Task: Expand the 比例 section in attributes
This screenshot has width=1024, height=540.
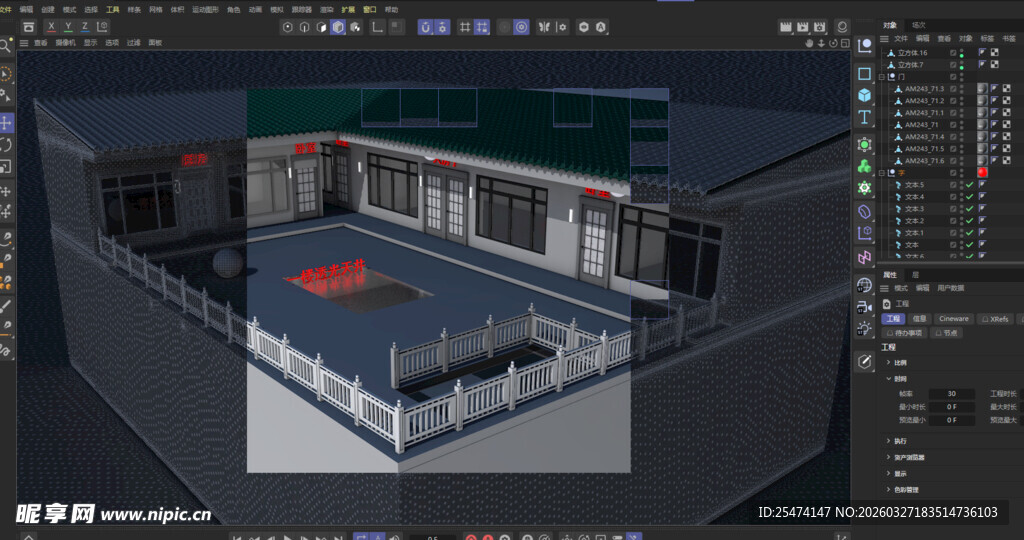Action: (889, 362)
